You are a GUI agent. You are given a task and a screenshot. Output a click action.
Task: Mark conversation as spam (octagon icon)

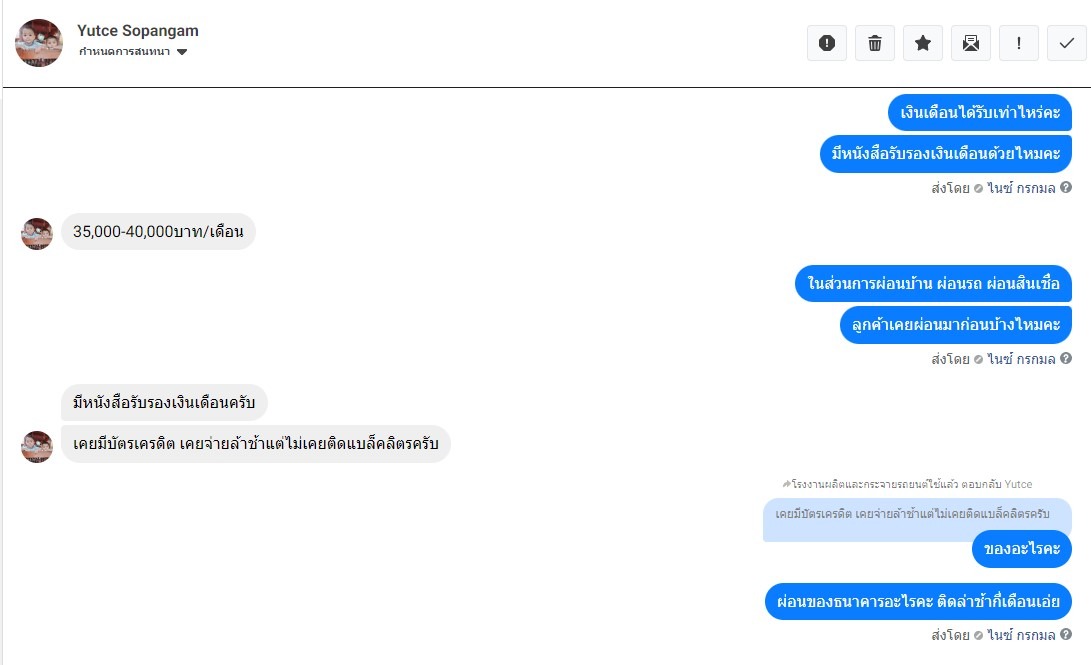point(827,43)
